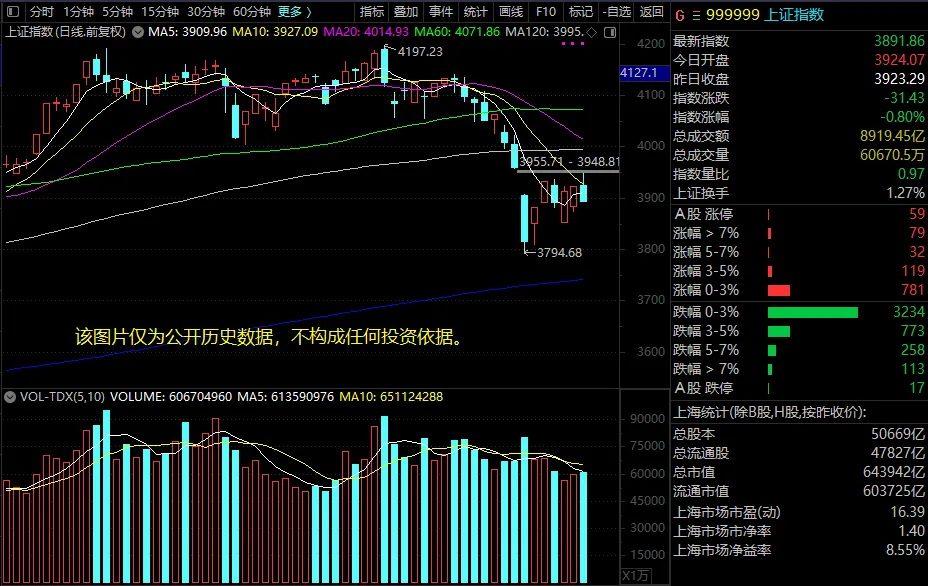Click the diamond icon after MA120
Screen dimensions: 928x586
[591, 32]
